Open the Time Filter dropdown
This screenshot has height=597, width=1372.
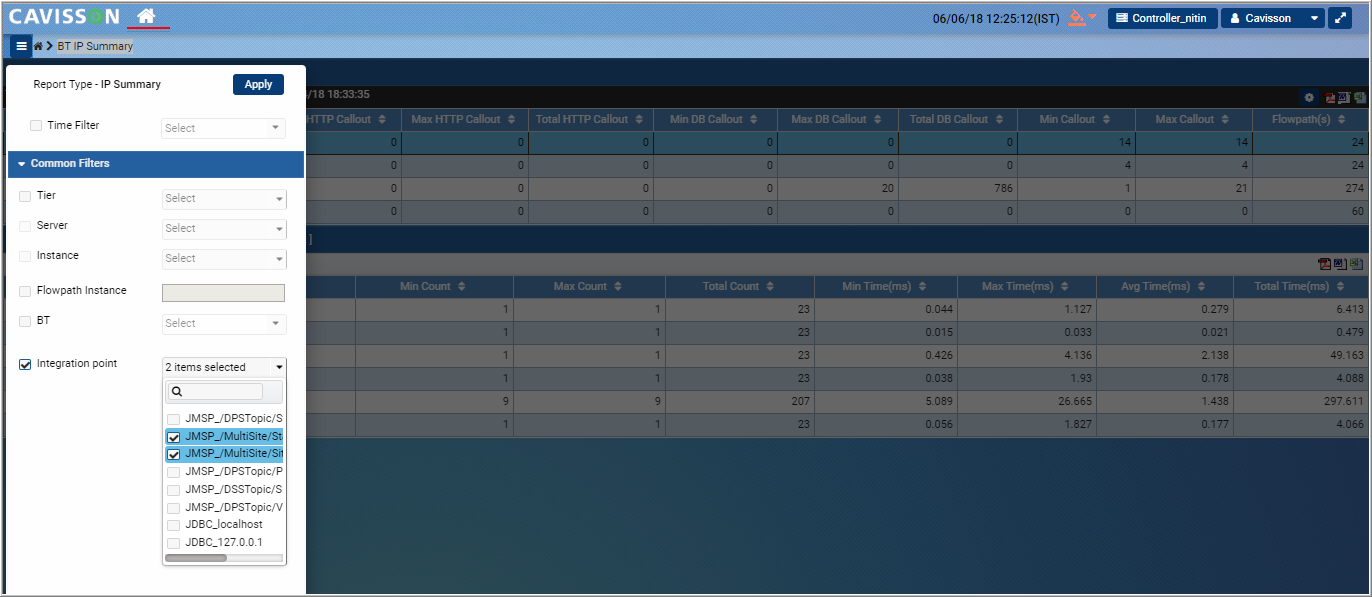224,128
